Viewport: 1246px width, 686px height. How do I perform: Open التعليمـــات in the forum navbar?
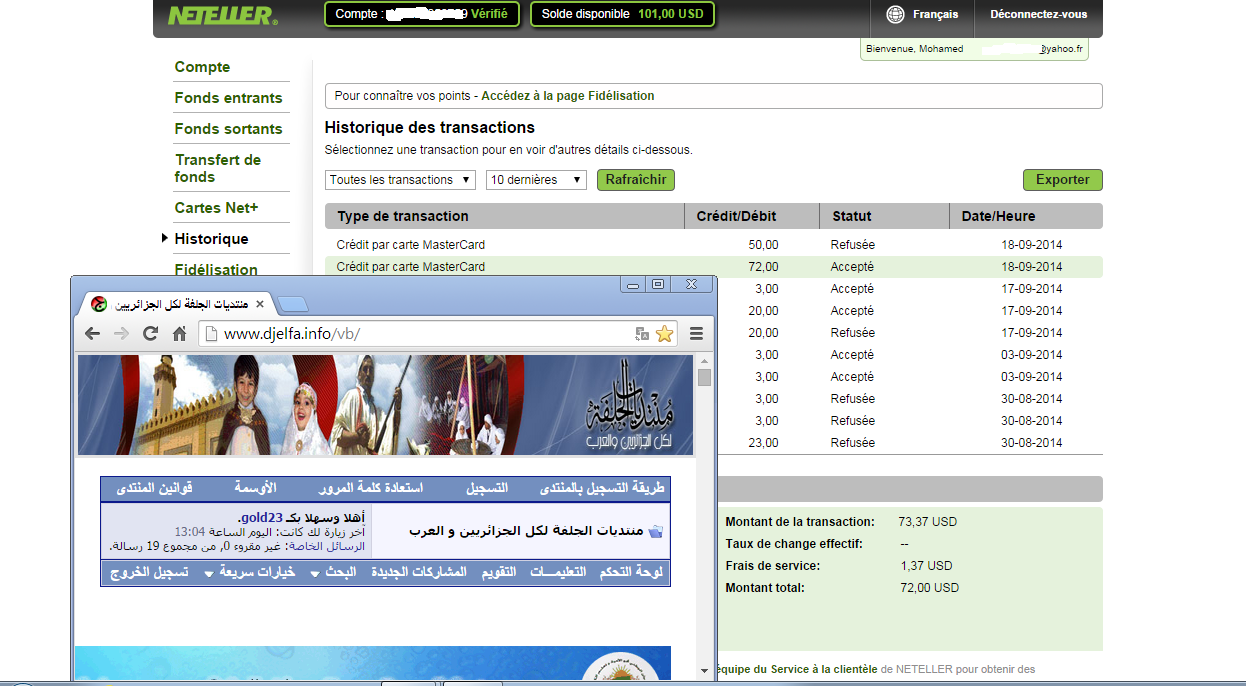[x=557, y=573]
